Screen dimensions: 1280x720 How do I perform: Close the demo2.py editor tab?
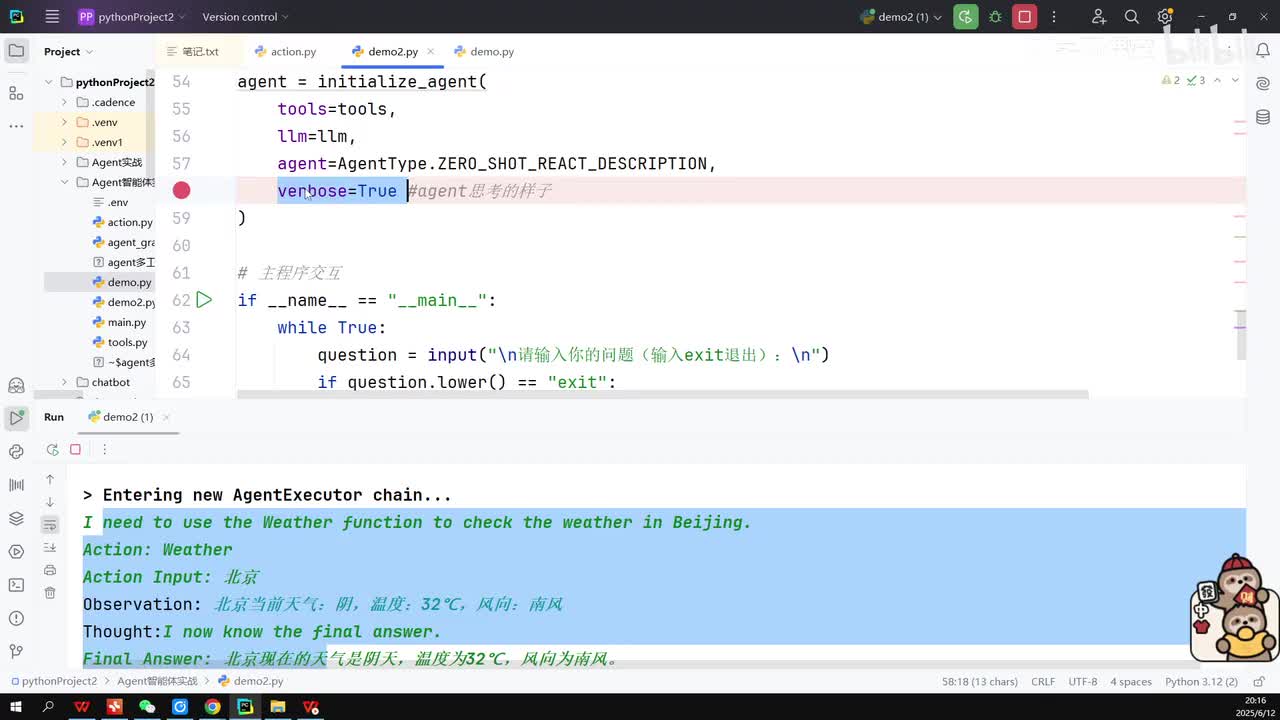(430, 52)
